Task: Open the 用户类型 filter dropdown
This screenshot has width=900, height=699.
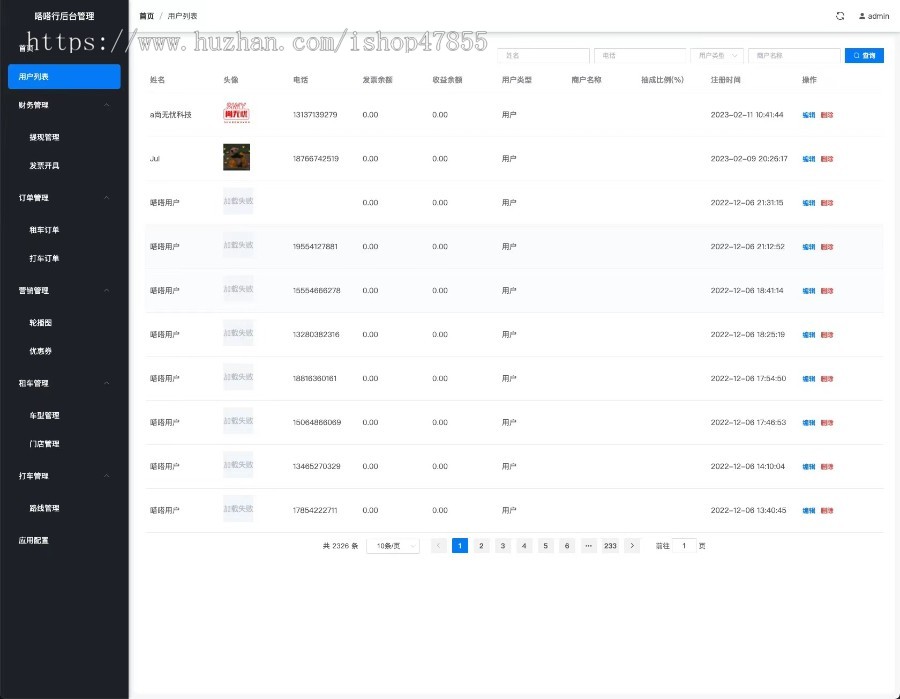Action: 717,55
